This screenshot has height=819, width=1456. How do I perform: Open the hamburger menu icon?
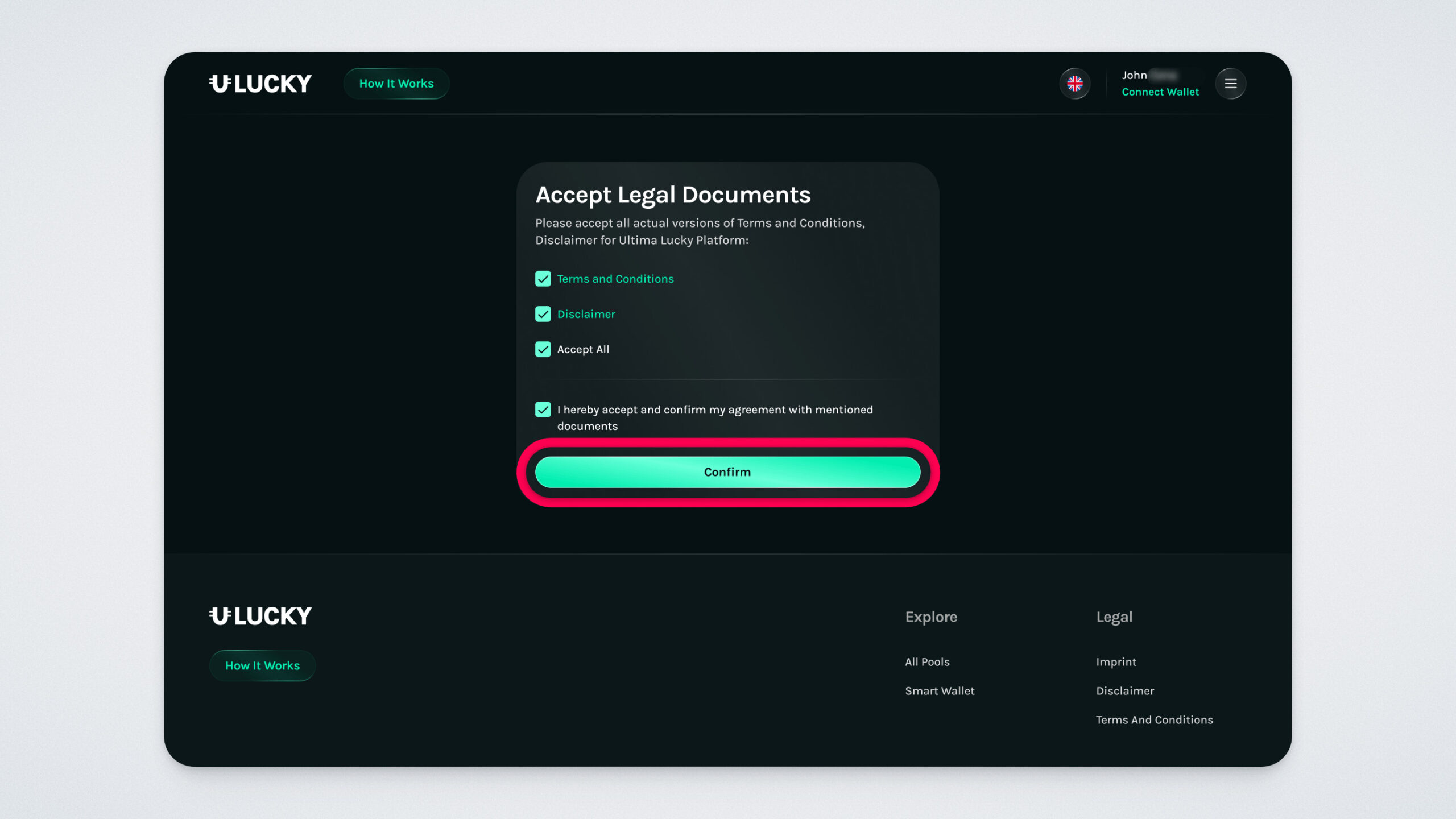click(x=1230, y=84)
